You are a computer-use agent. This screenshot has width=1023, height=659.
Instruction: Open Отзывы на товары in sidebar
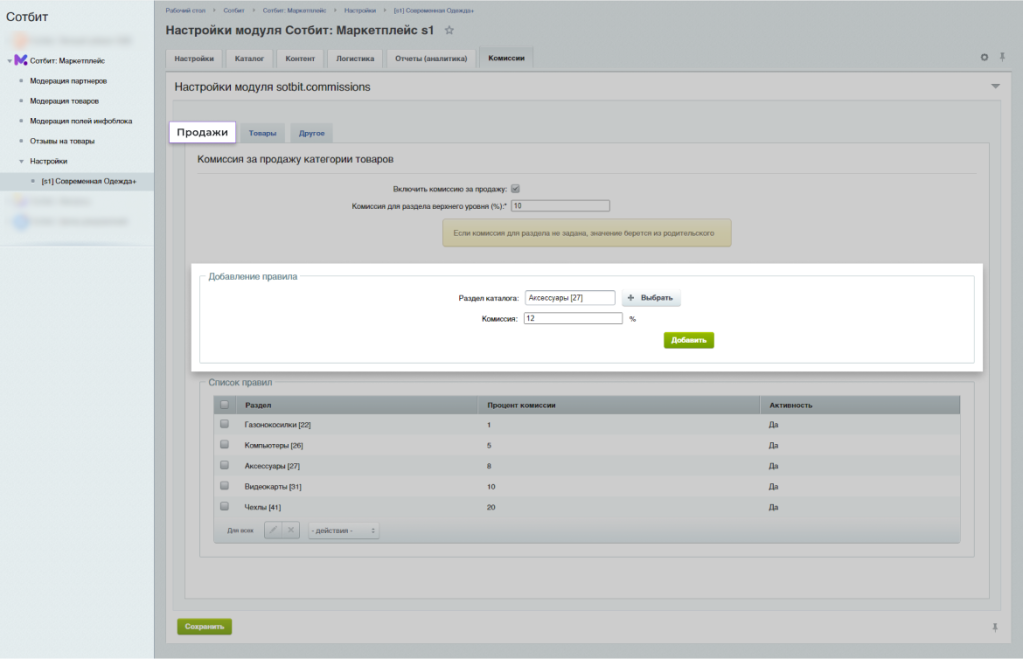62,141
